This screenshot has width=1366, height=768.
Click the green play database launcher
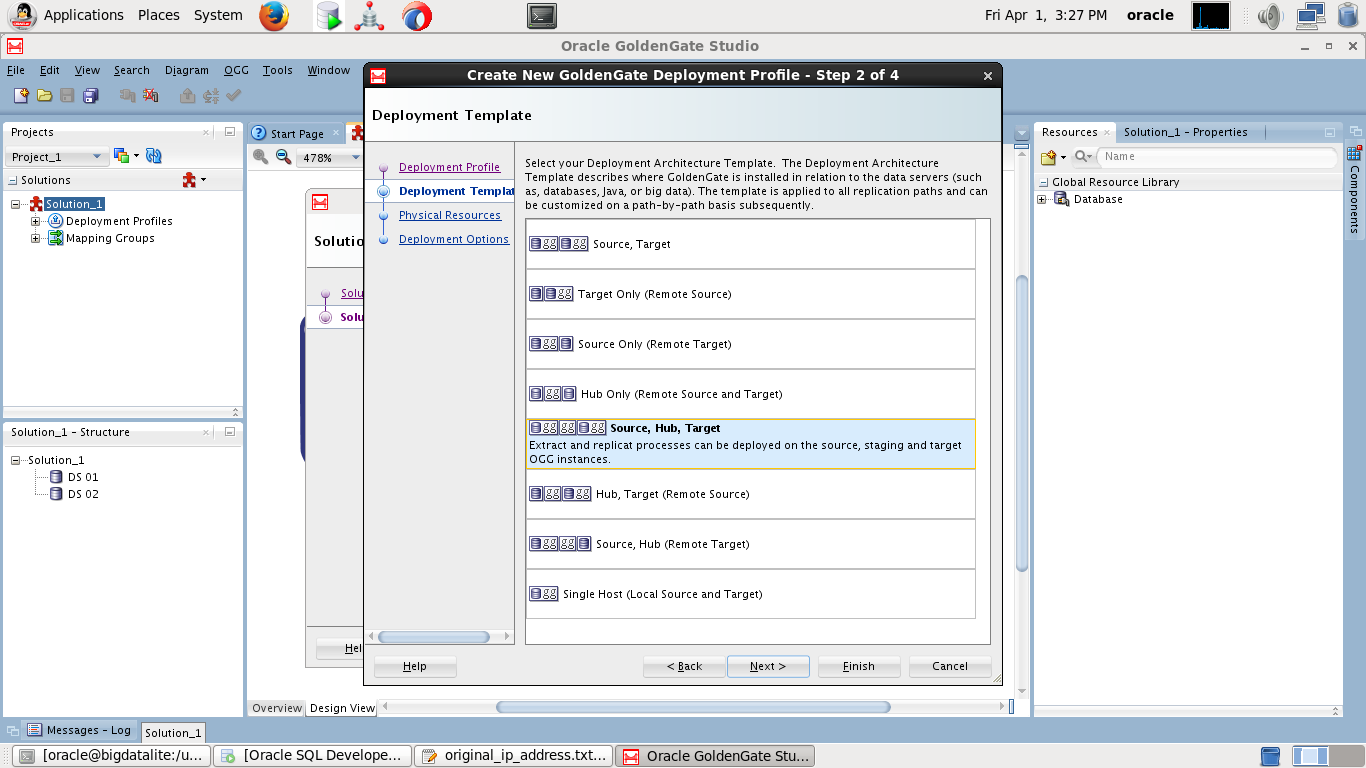click(x=329, y=15)
